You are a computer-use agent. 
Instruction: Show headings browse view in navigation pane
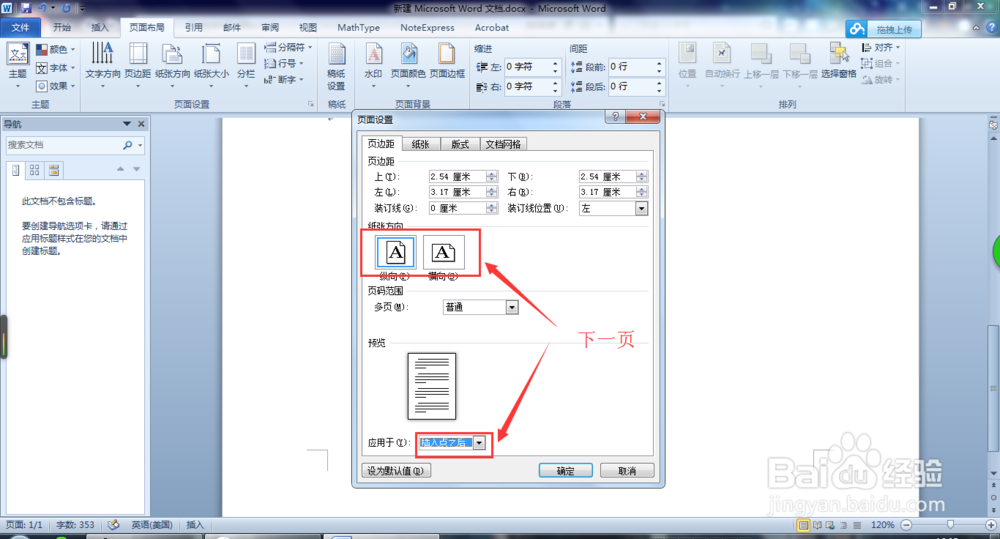pyautogui.click(x=16, y=170)
